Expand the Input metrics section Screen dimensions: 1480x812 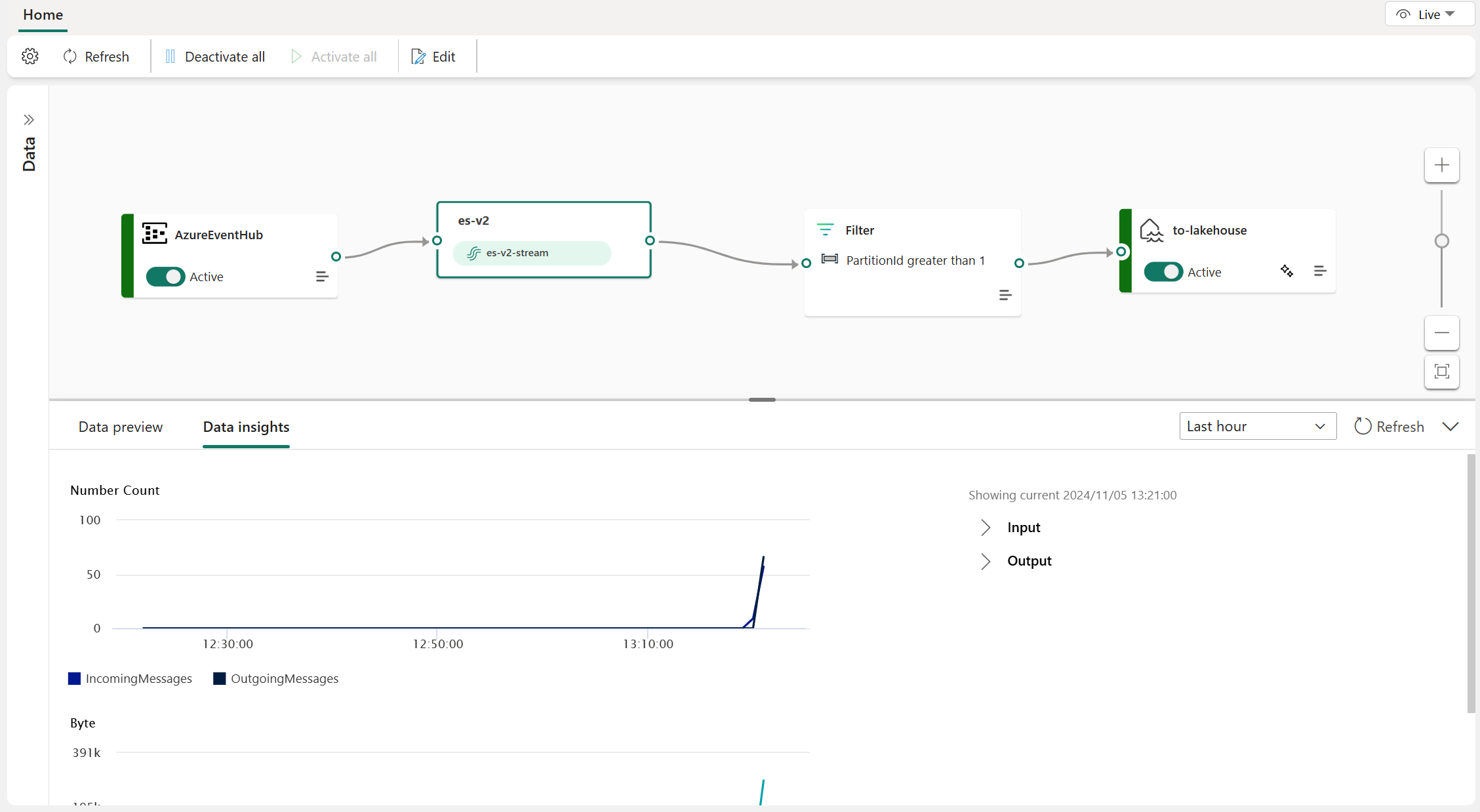985,527
